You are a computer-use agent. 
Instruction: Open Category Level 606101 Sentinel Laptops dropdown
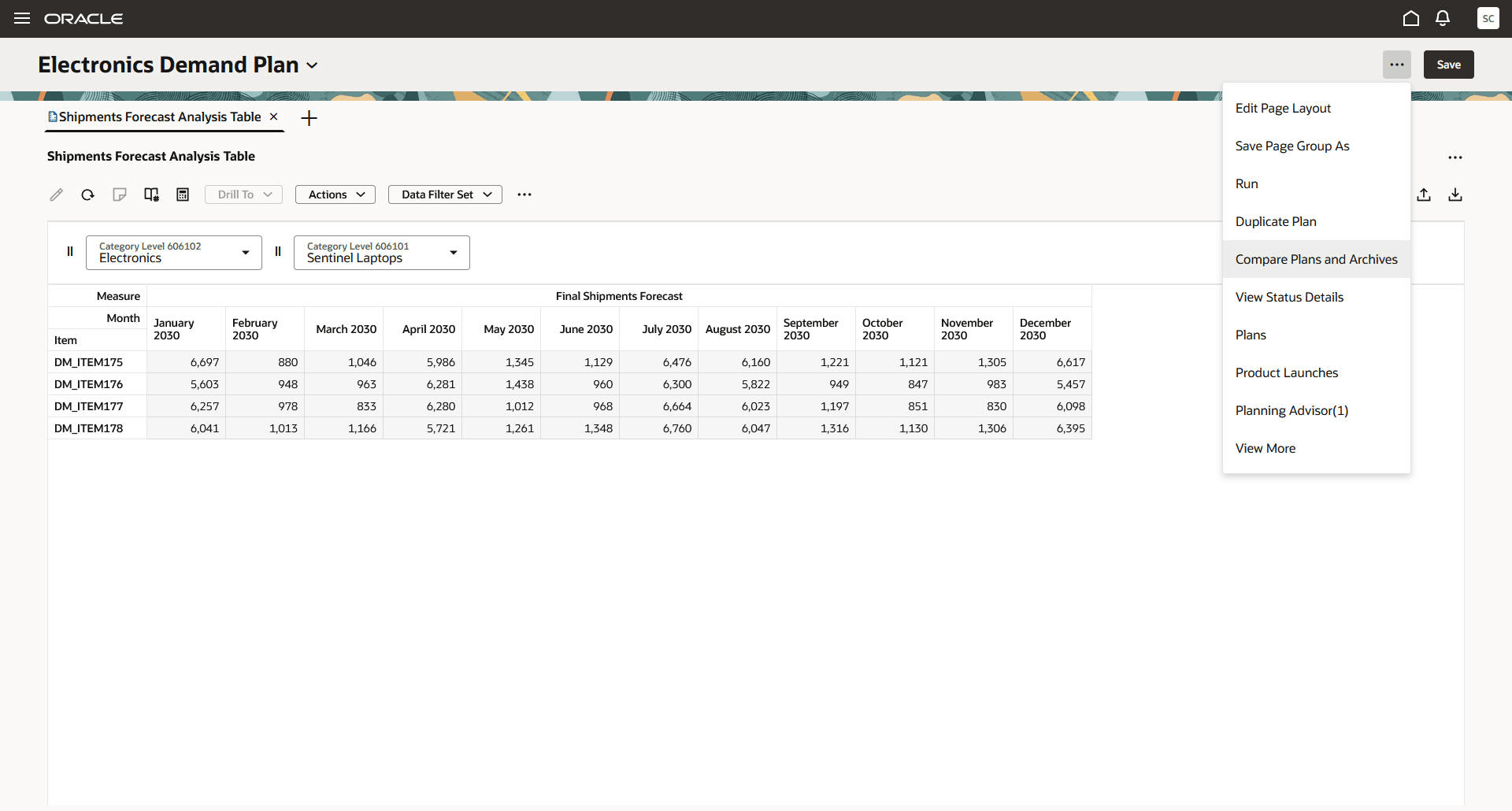pyautogui.click(x=382, y=253)
